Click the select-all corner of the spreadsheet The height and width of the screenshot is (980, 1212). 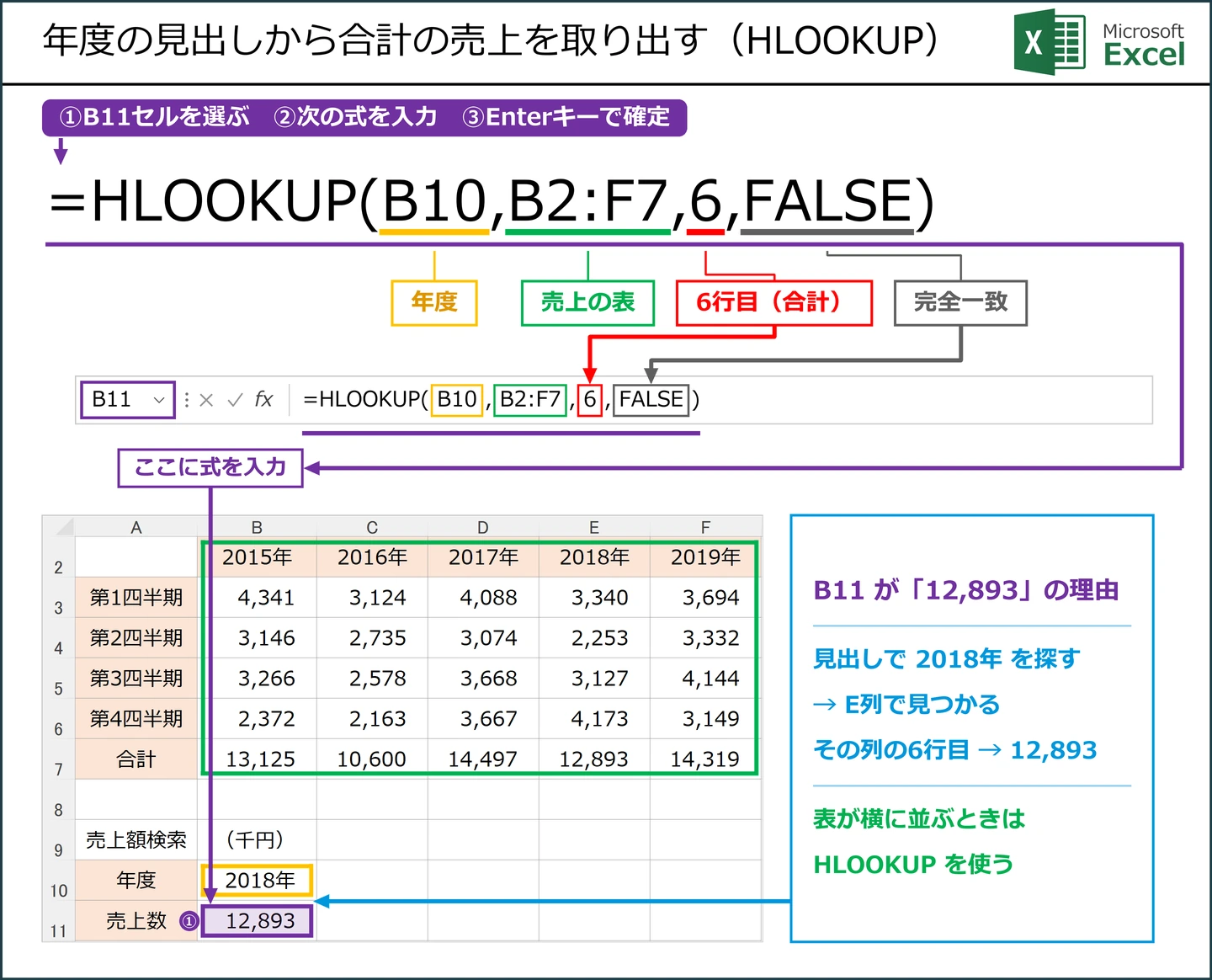tap(59, 527)
